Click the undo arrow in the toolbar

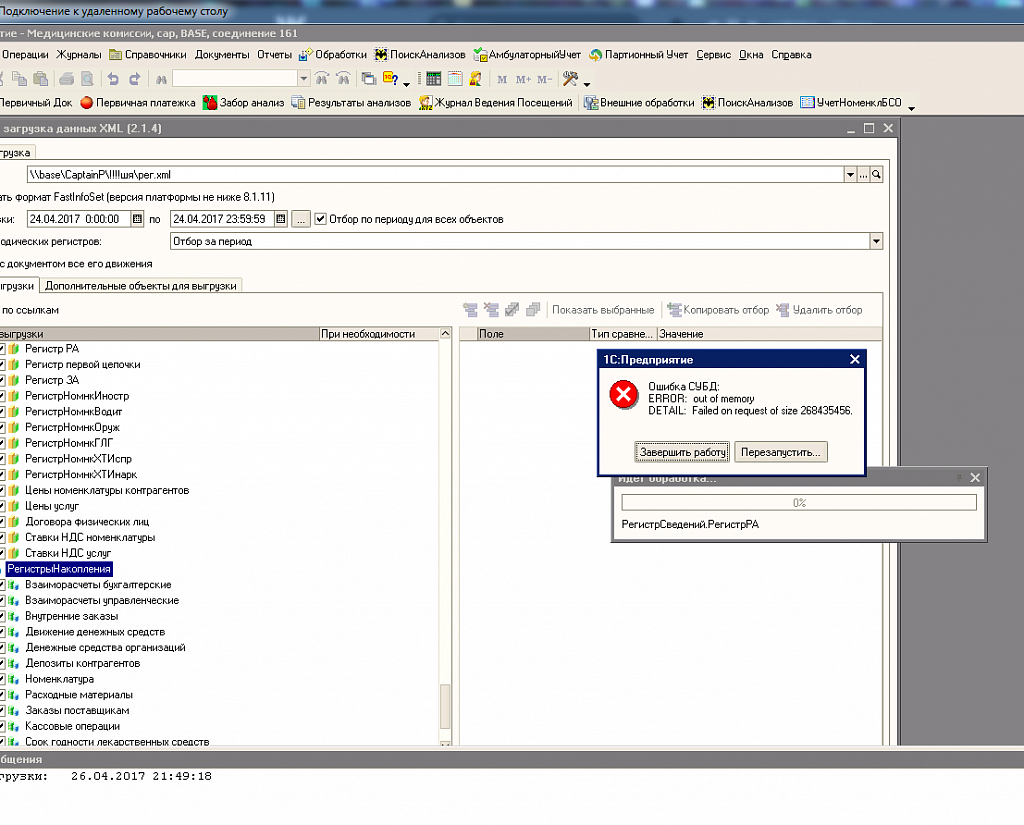[112, 79]
